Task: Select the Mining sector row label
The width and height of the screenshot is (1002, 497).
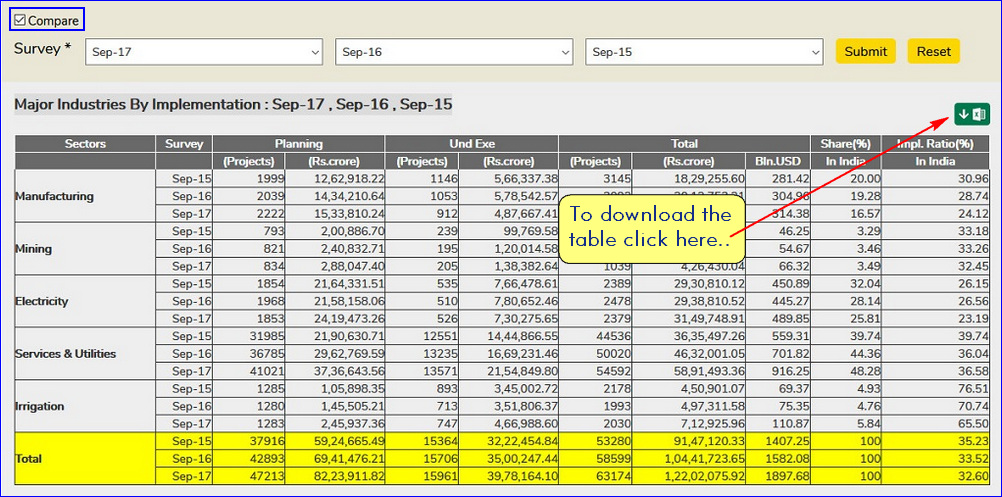Action: [34, 249]
